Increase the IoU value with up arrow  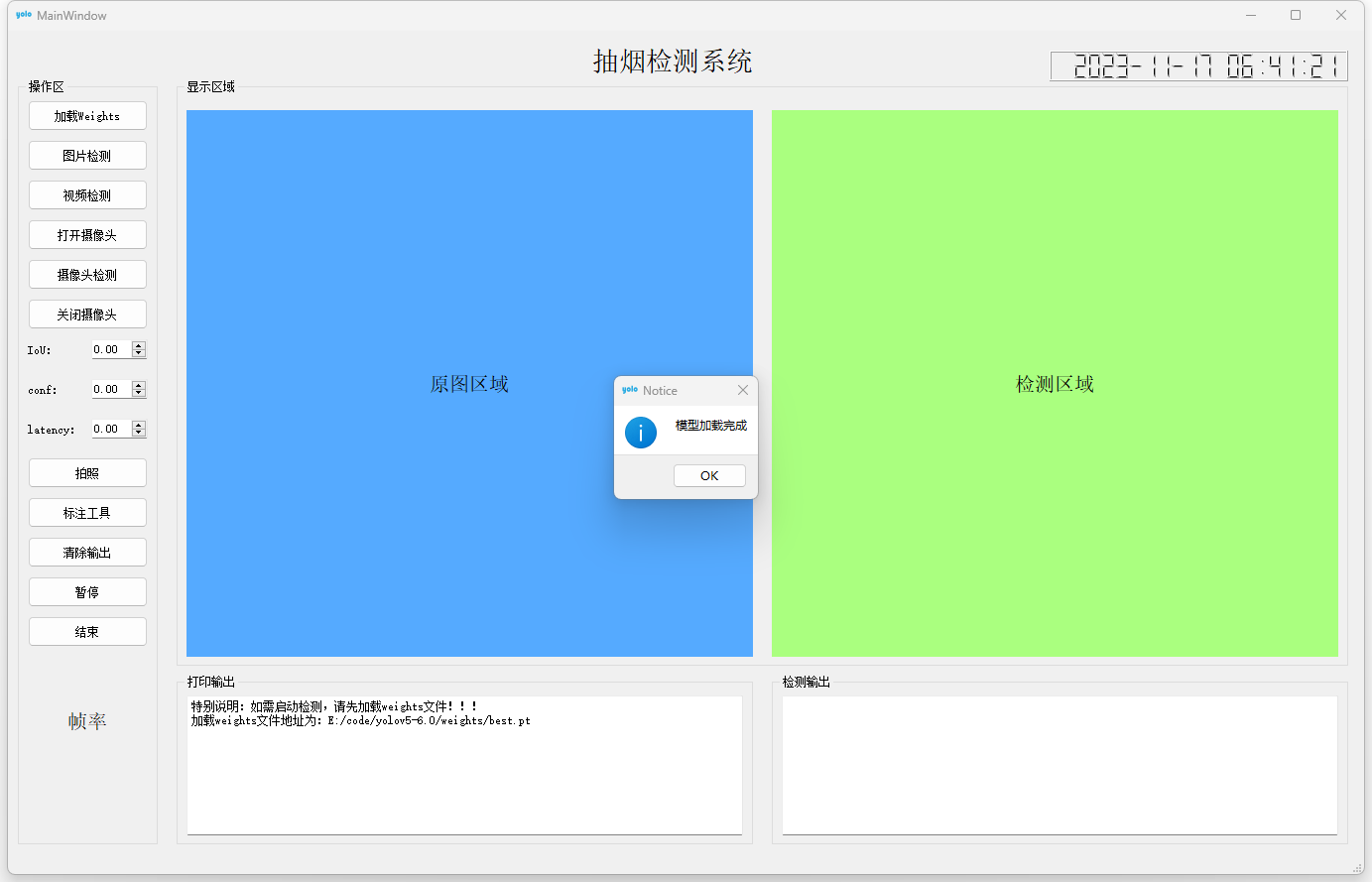(139, 345)
